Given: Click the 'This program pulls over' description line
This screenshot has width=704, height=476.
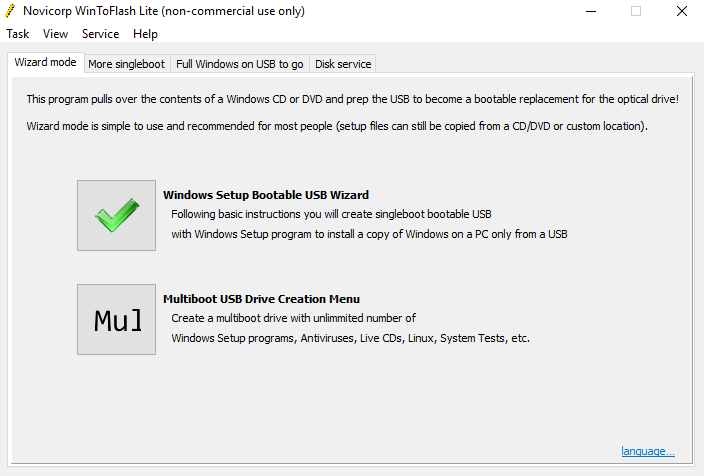Looking at the screenshot, I should coord(352,99).
